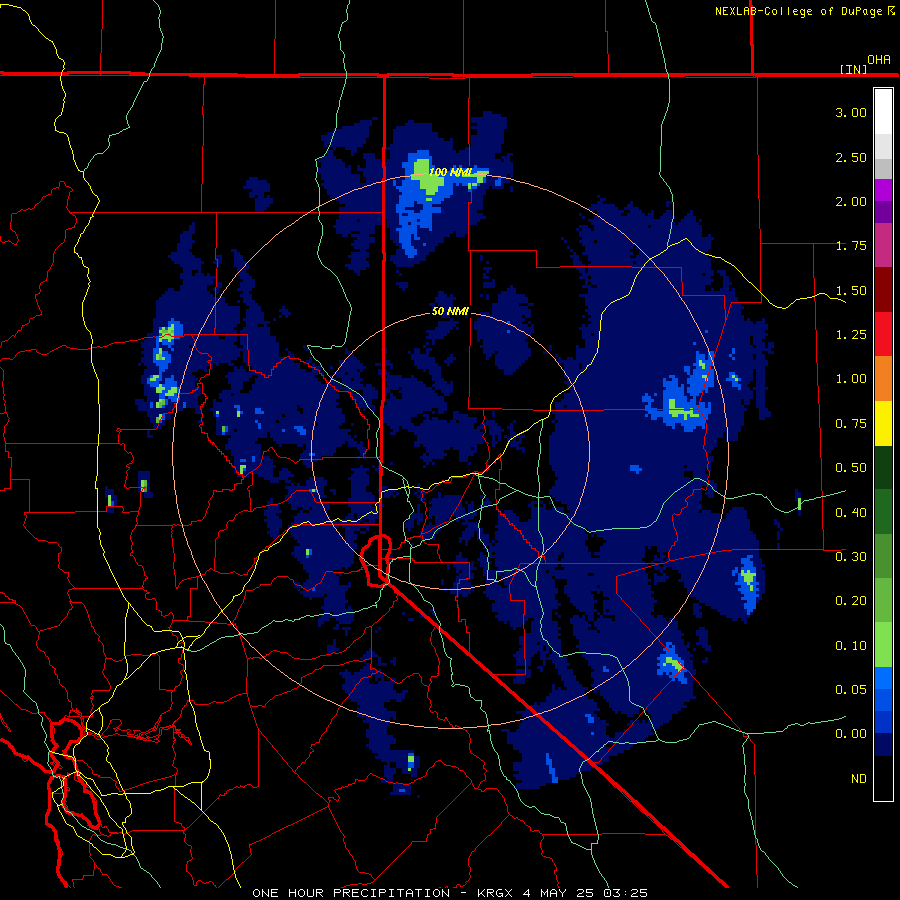Click the [IN] units label

coord(853,69)
